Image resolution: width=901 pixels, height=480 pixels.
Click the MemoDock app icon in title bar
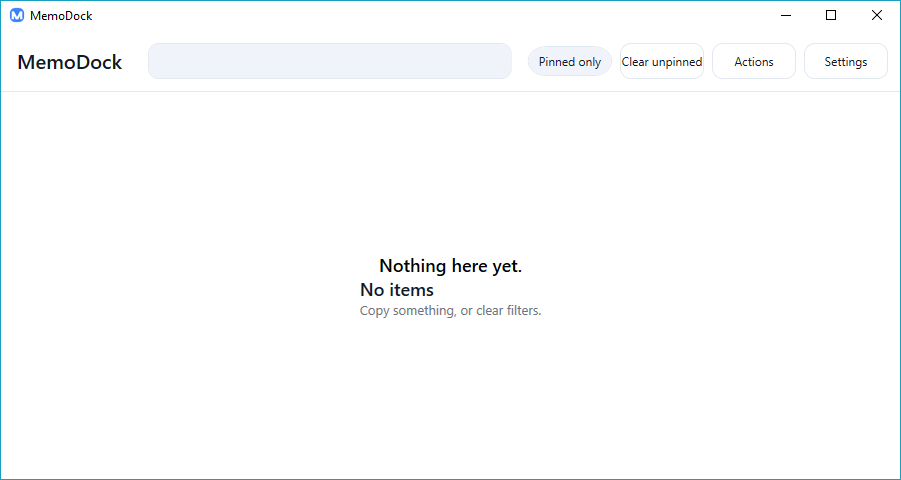coord(17,15)
